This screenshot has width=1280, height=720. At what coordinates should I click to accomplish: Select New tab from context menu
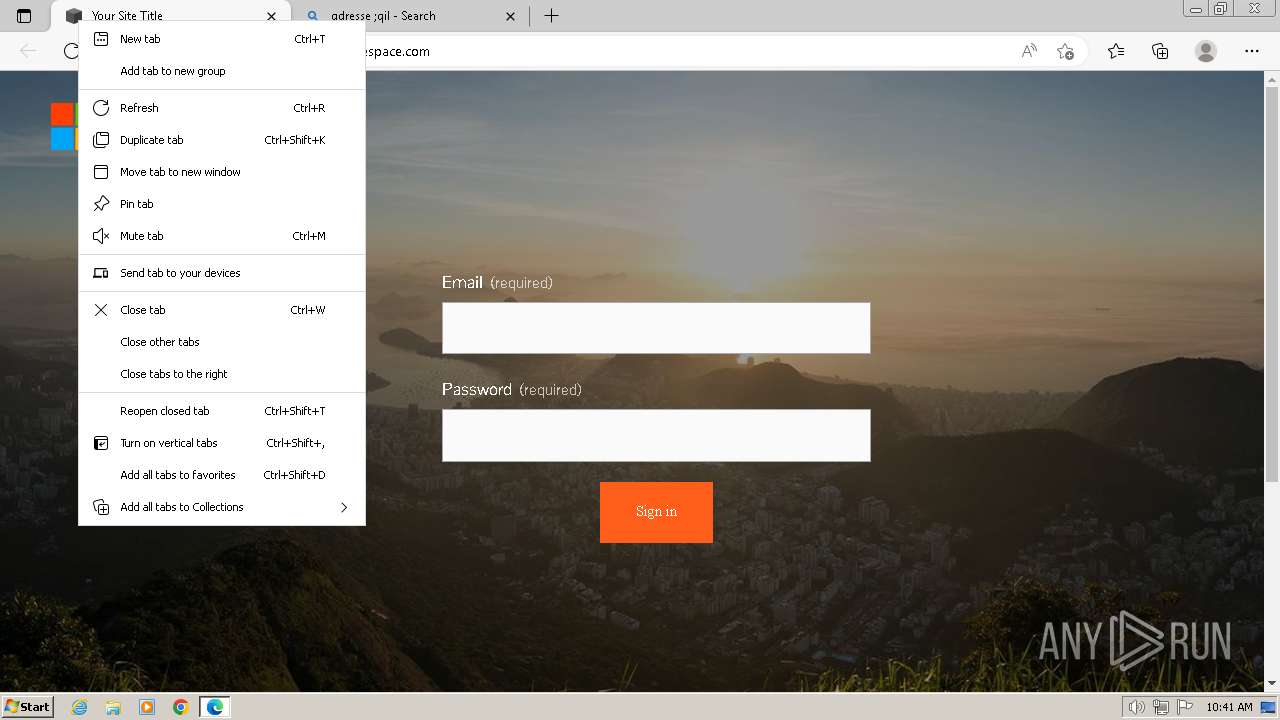pos(222,39)
